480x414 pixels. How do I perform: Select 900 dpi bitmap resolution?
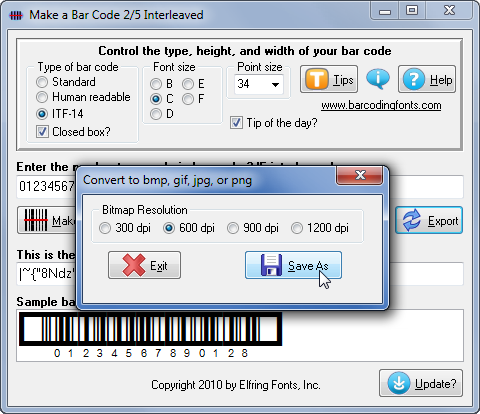point(253,228)
